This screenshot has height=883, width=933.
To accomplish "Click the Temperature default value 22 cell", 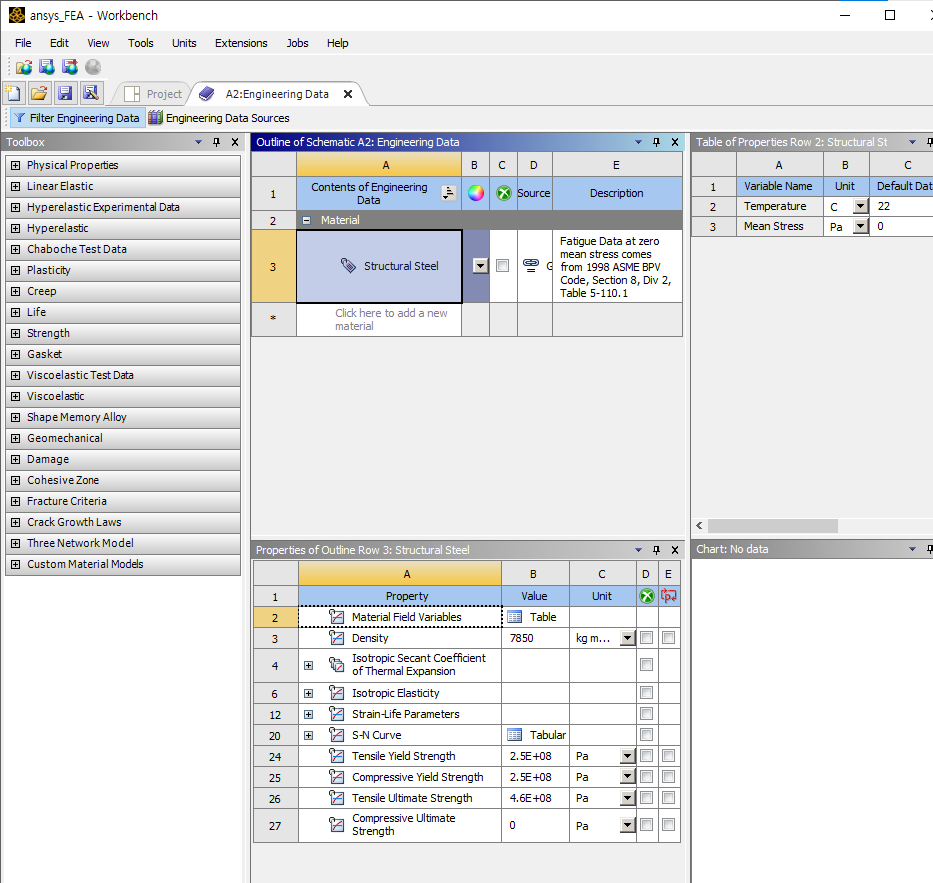I will (901, 206).
